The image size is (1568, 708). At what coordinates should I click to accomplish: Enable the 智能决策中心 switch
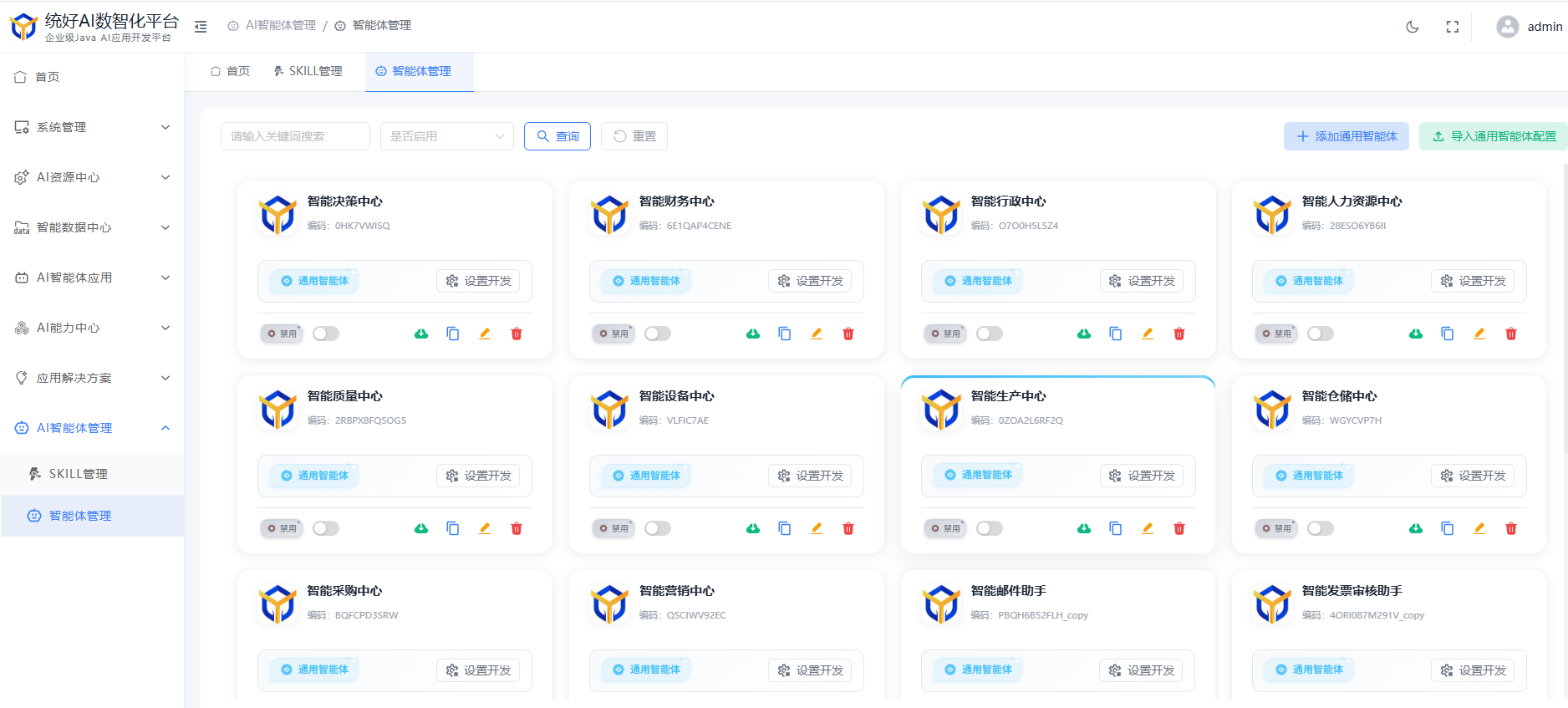click(326, 334)
